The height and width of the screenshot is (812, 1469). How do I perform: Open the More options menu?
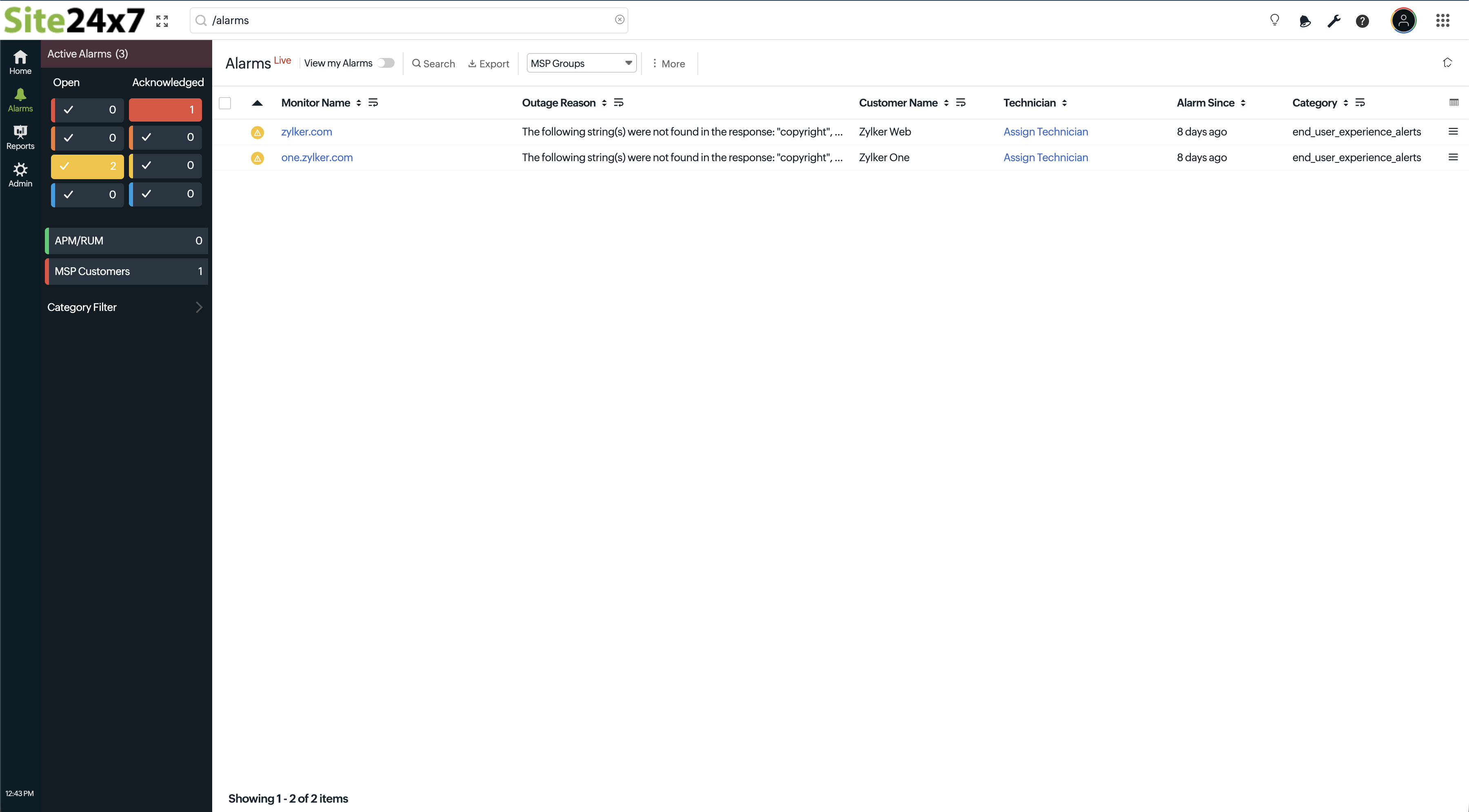point(668,64)
